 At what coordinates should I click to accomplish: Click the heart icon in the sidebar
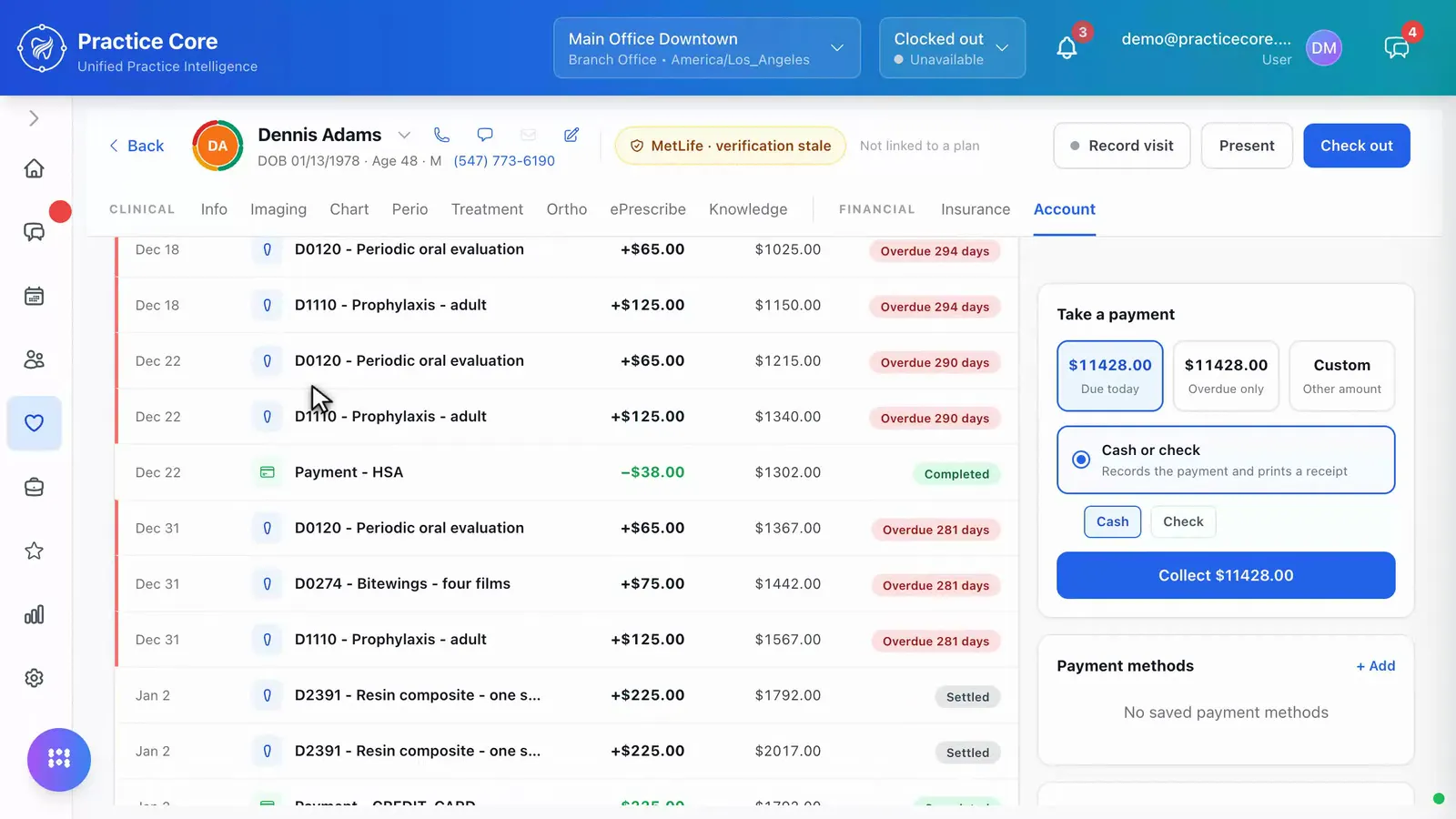pos(34,423)
